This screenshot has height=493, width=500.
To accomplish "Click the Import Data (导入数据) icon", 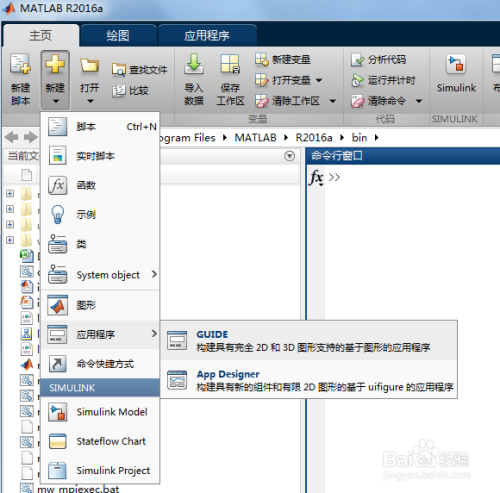I will tap(194, 63).
